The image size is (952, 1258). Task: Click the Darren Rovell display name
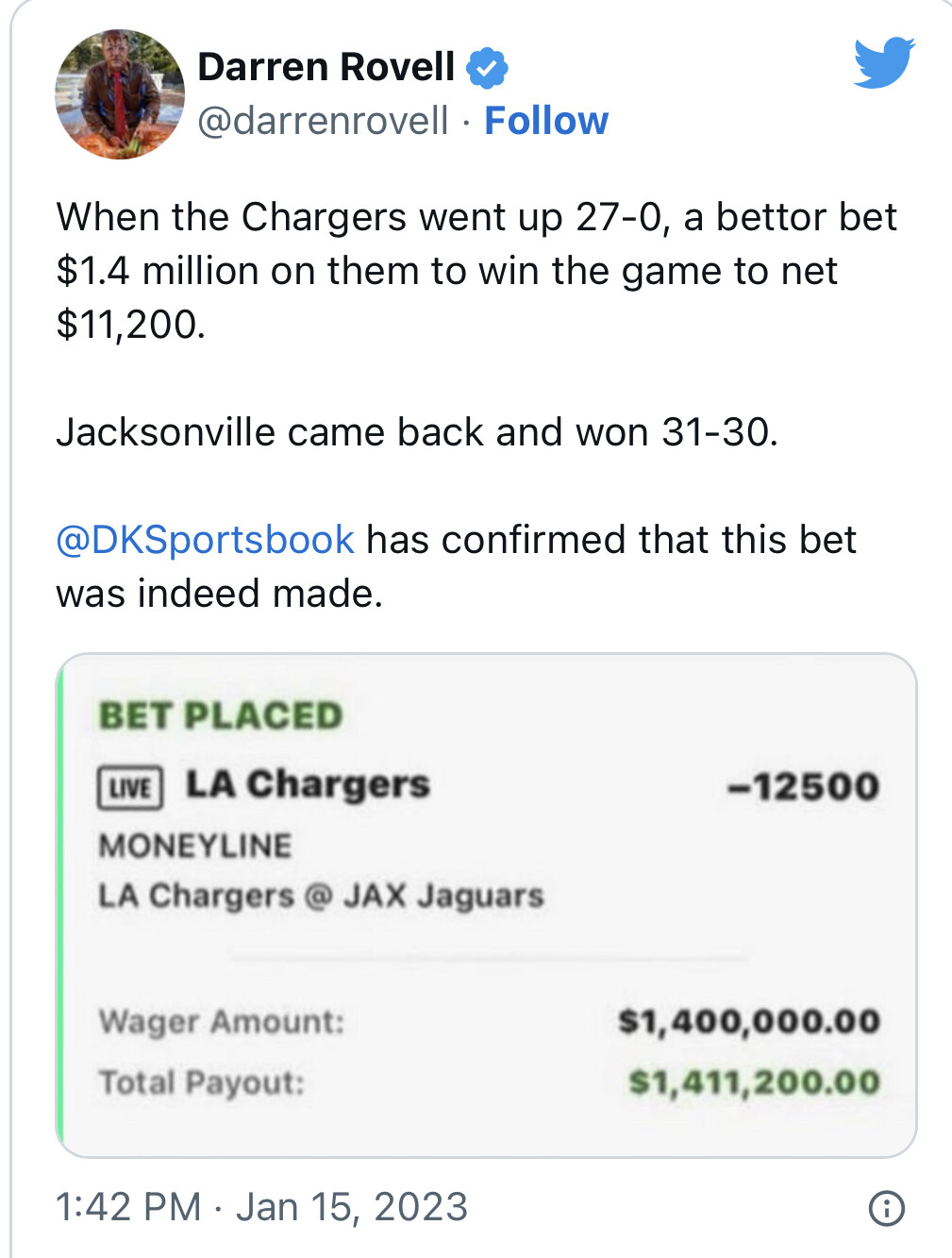(326, 67)
